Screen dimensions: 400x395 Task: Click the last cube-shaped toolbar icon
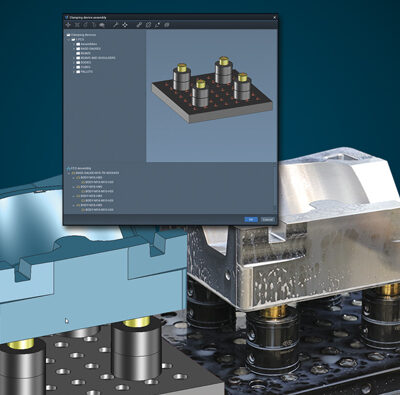pos(167,25)
